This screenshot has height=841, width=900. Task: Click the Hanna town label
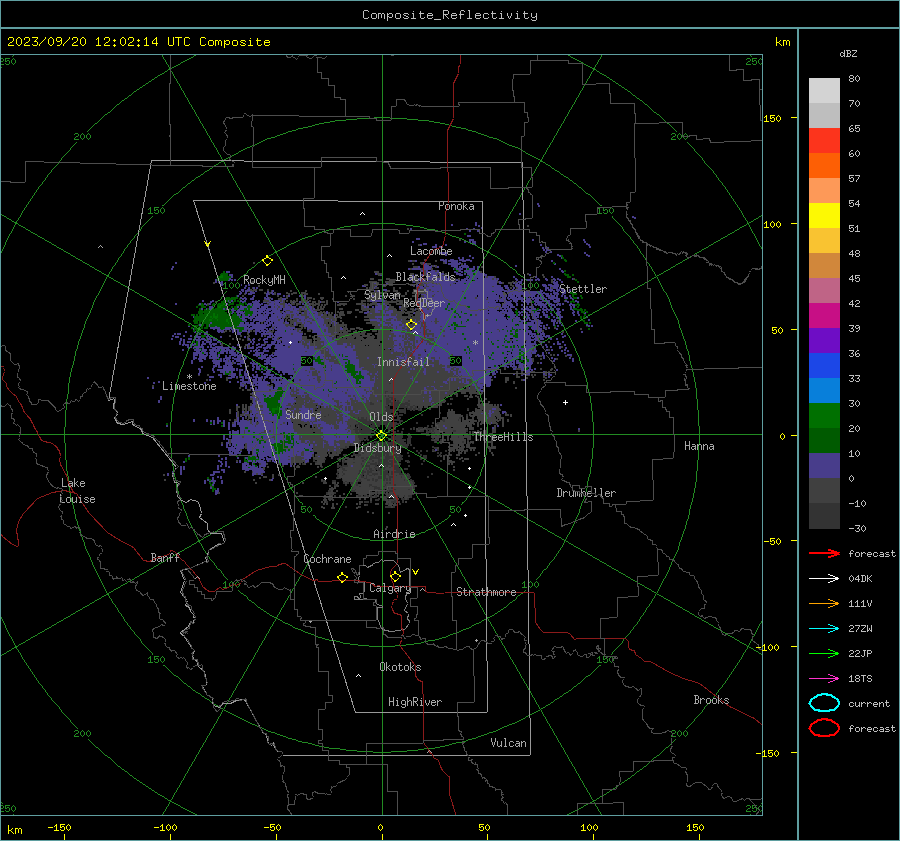(x=699, y=446)
